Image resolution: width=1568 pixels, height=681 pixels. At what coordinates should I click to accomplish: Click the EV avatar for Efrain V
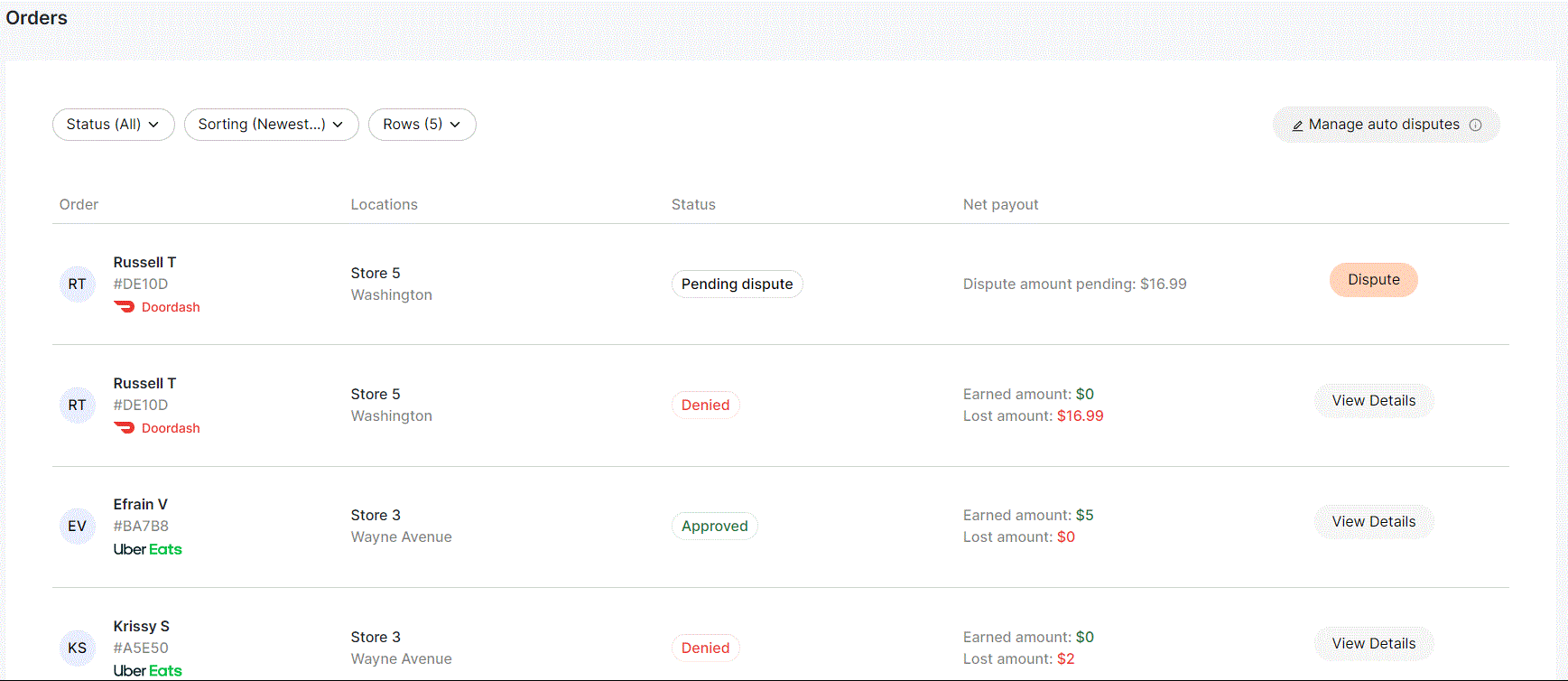[78, 527]
